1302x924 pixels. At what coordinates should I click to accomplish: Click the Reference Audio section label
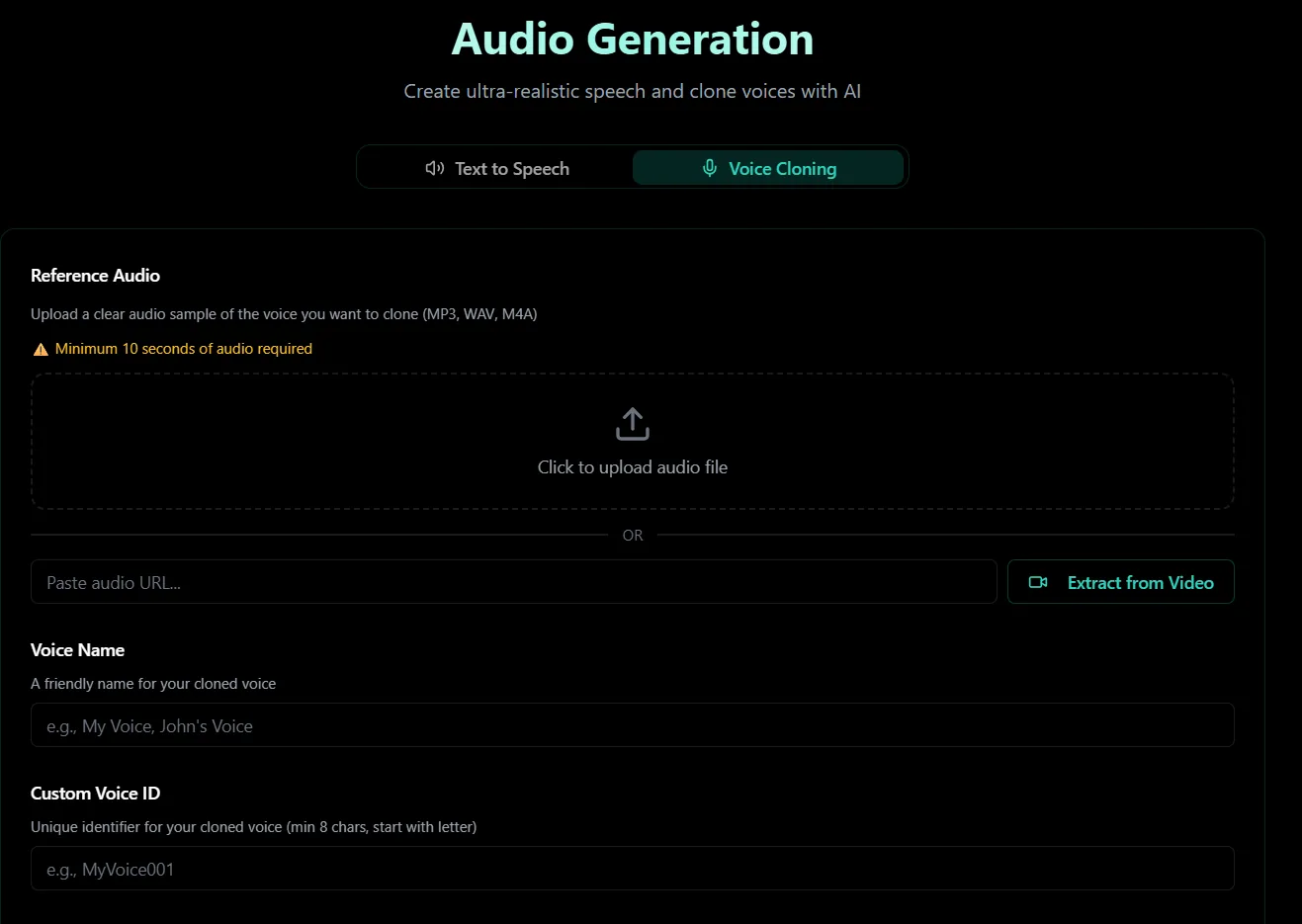pyautogui.click(x=95, y=276)
